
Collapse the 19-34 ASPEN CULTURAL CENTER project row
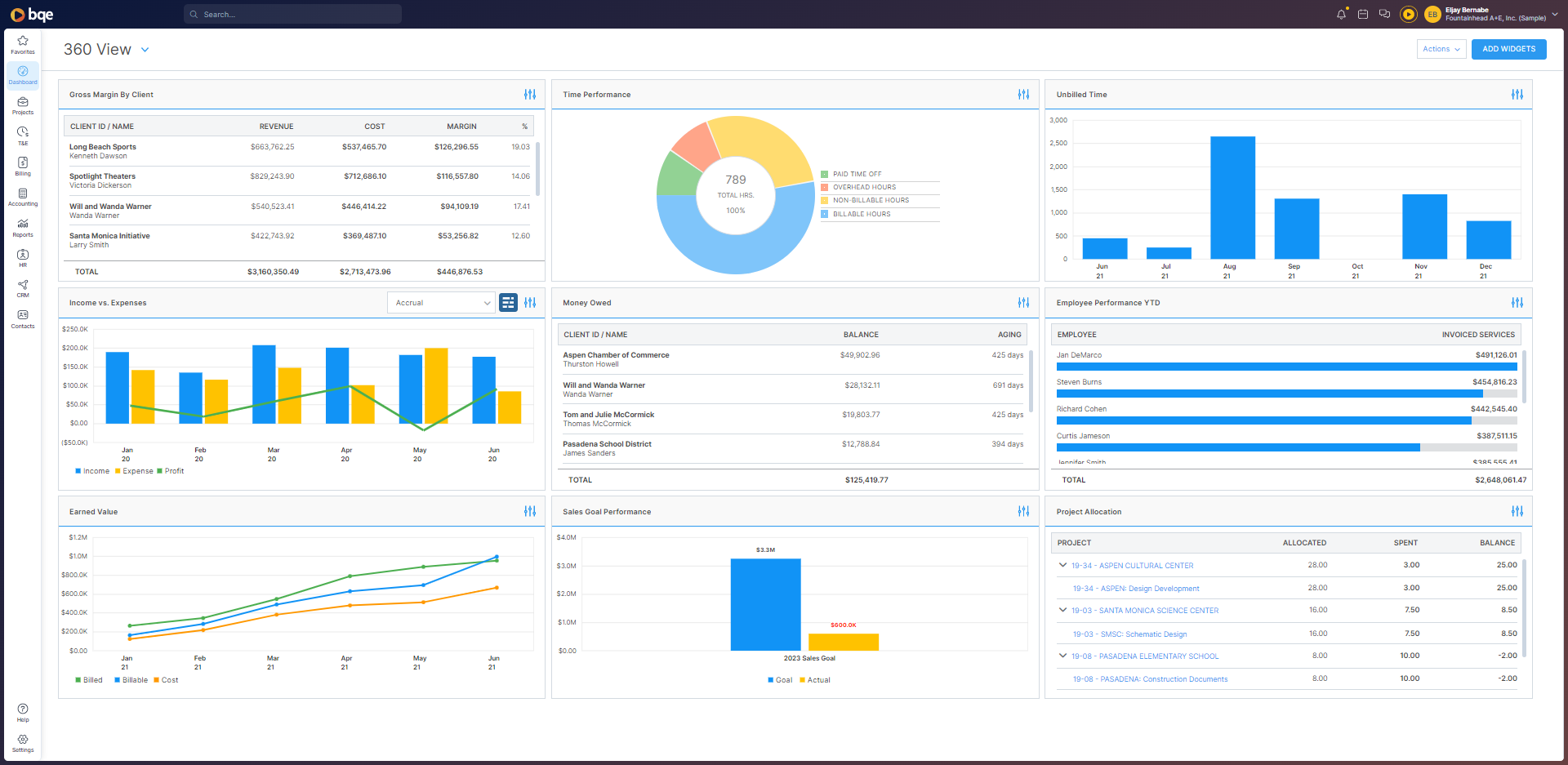click(1062, 565)
